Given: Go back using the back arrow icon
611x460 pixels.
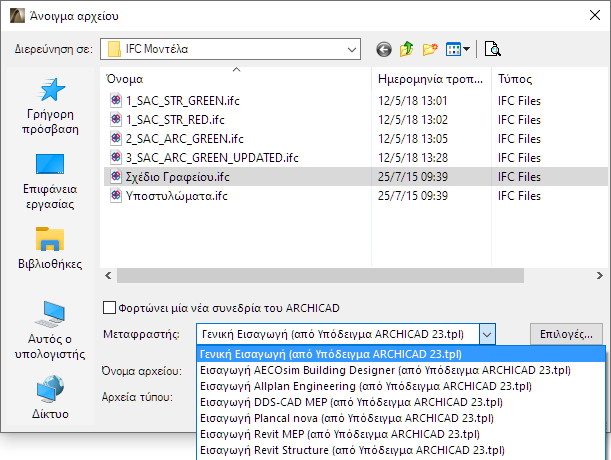Looking at the screenshot, I should click(x=384, y=50).
